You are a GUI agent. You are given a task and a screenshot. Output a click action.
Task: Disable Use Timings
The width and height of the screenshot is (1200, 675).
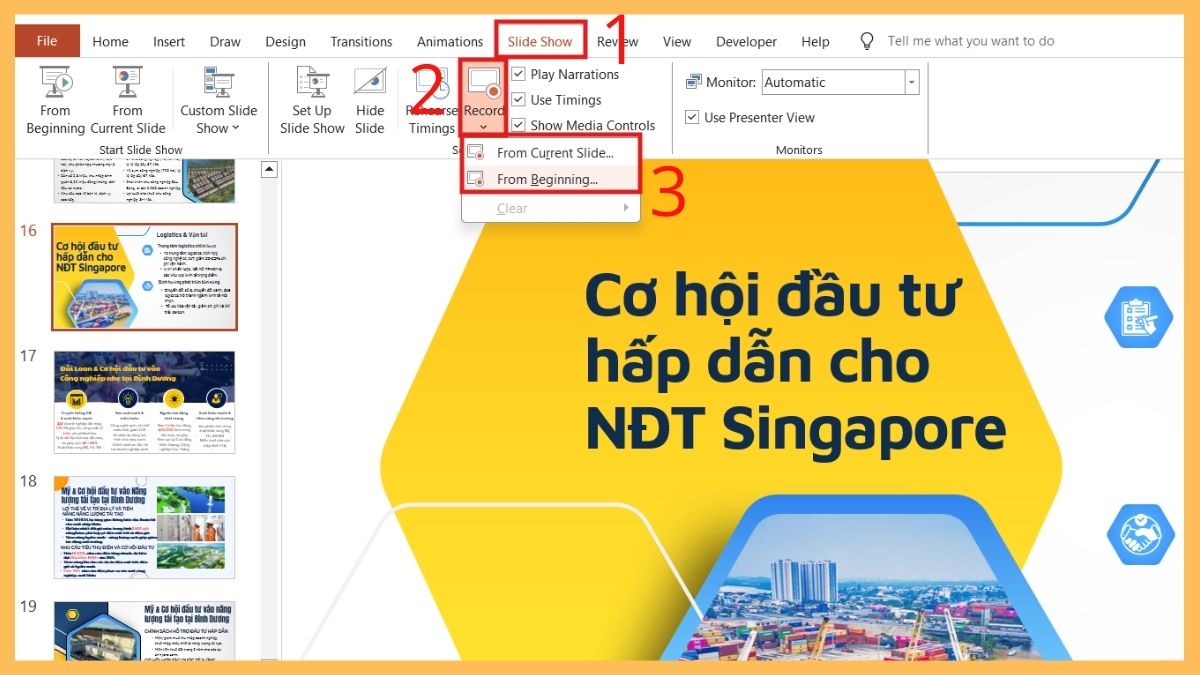(x=517, y=99)
